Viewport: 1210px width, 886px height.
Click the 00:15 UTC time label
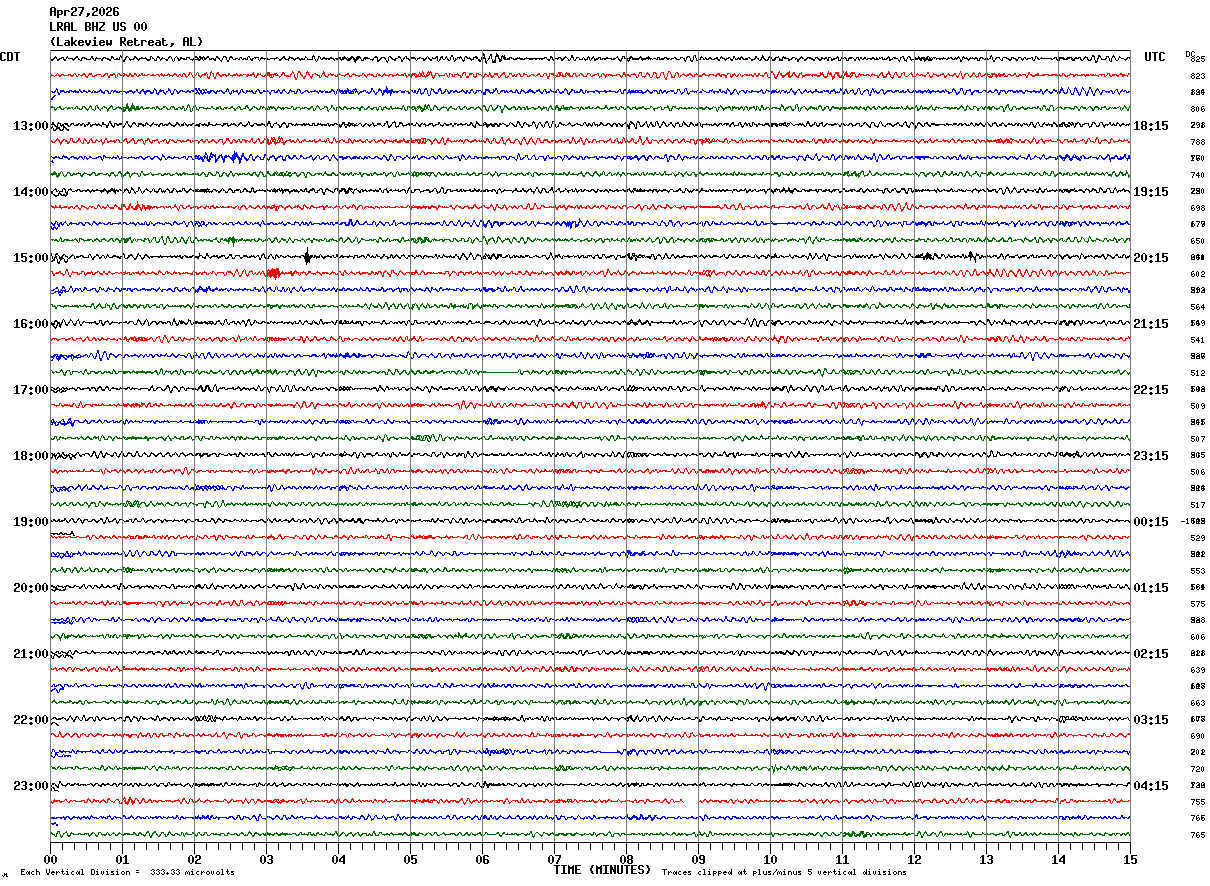1150,522
